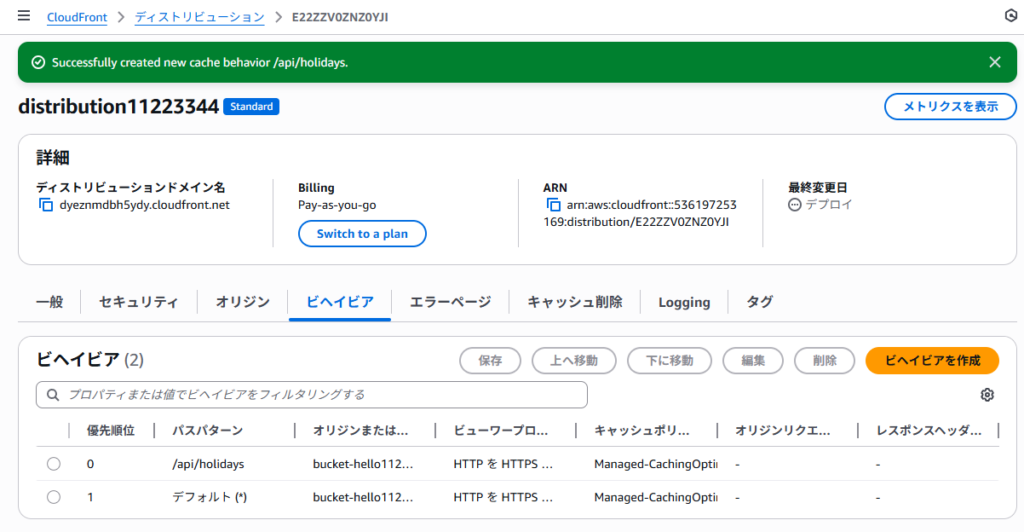Go to the オリジン tab
Screen dimensions: 1024x532
coord(243,302)
